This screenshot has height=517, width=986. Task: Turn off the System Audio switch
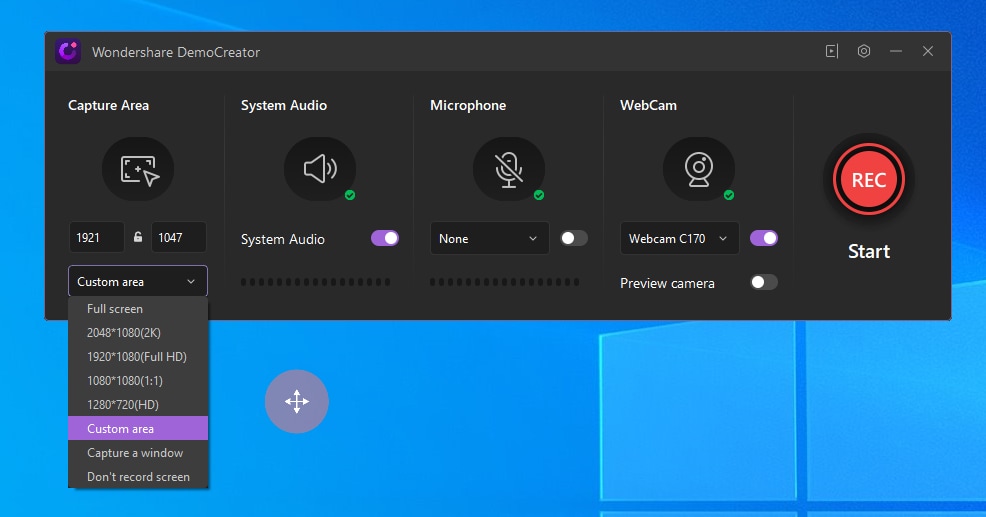point(385,238)
